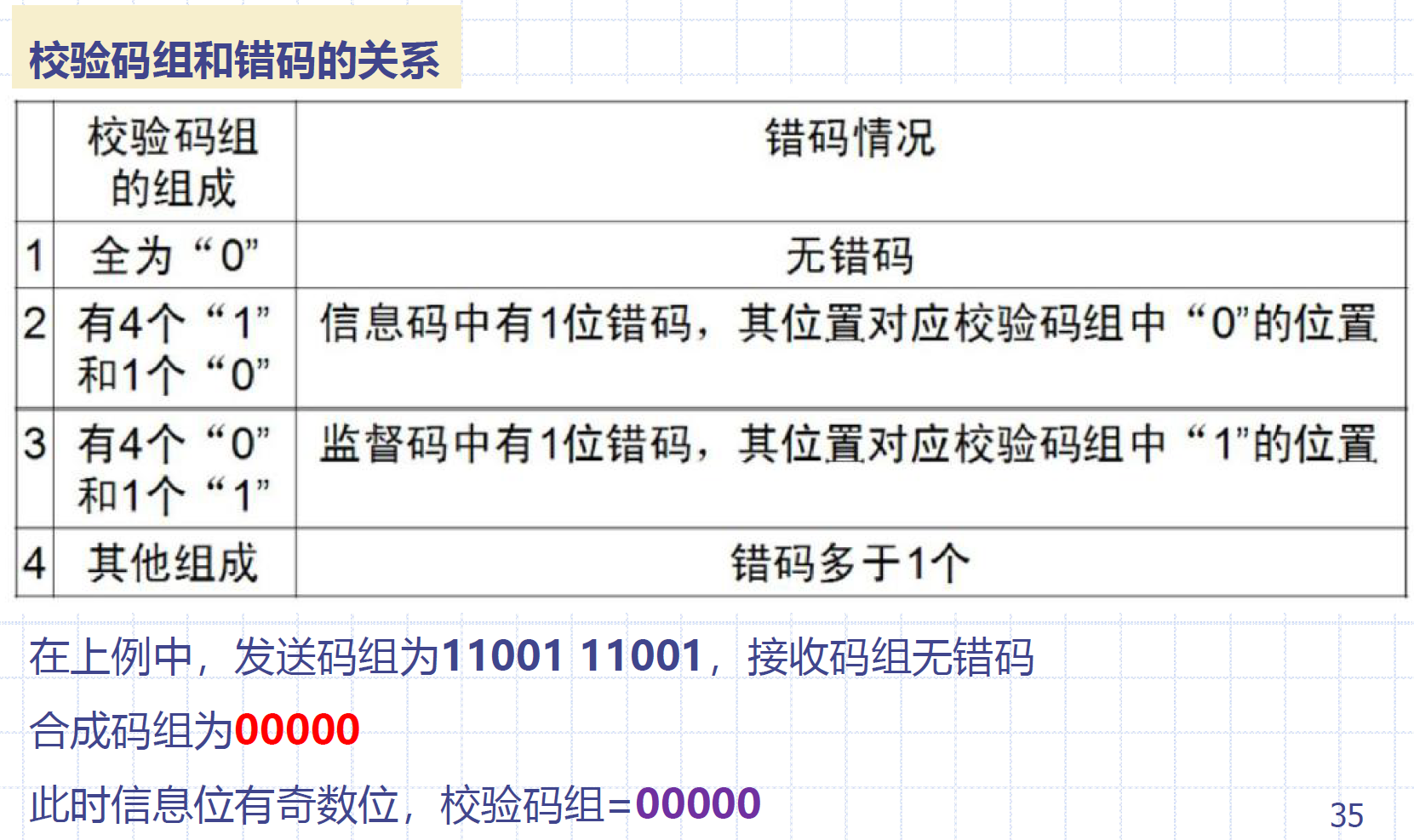Viewport: 1414px width, 840px height.
Task: Click the text 合成码组为
Action: pos(131,730)
